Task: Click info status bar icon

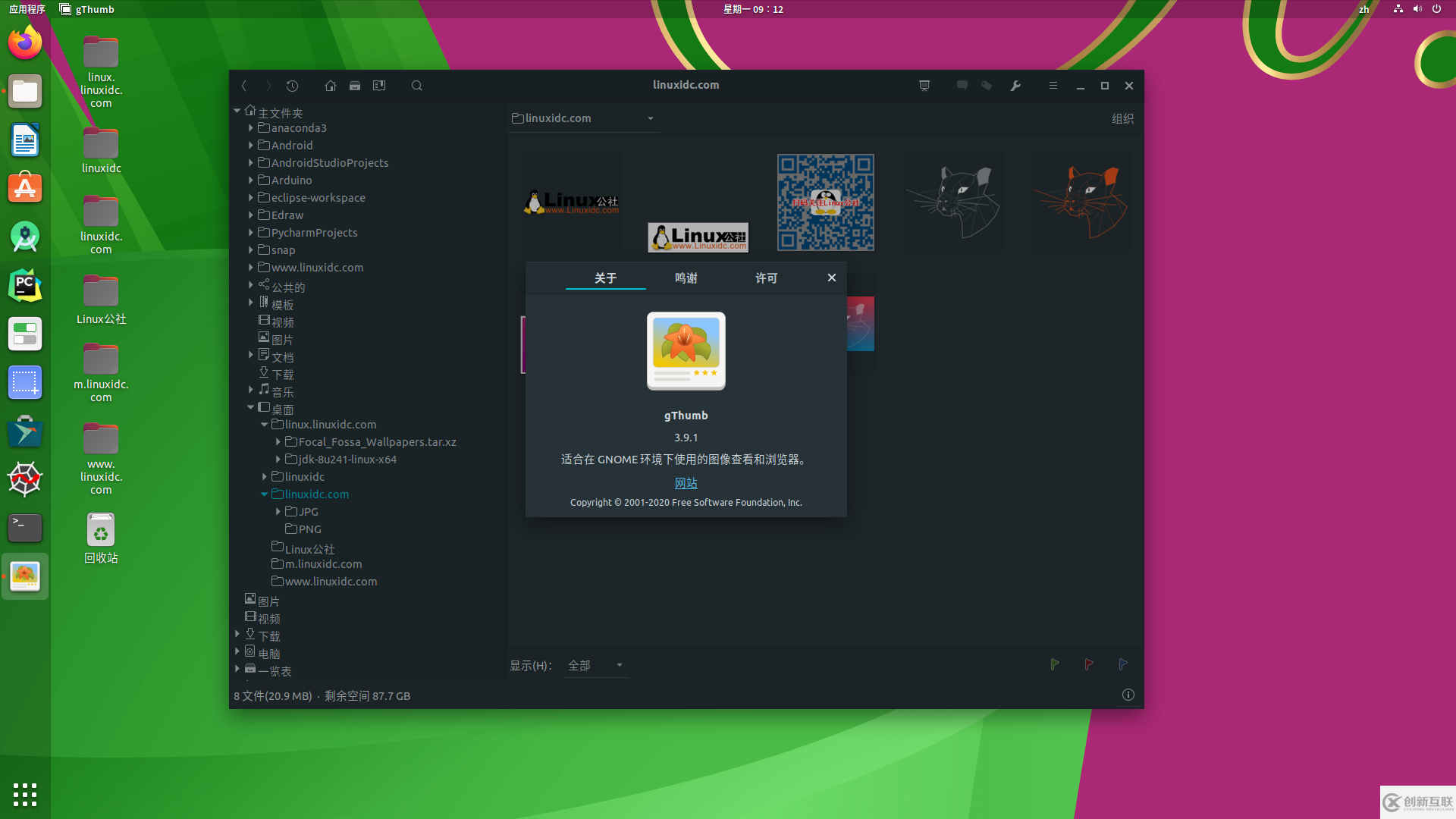Action: pos(1128,694)
